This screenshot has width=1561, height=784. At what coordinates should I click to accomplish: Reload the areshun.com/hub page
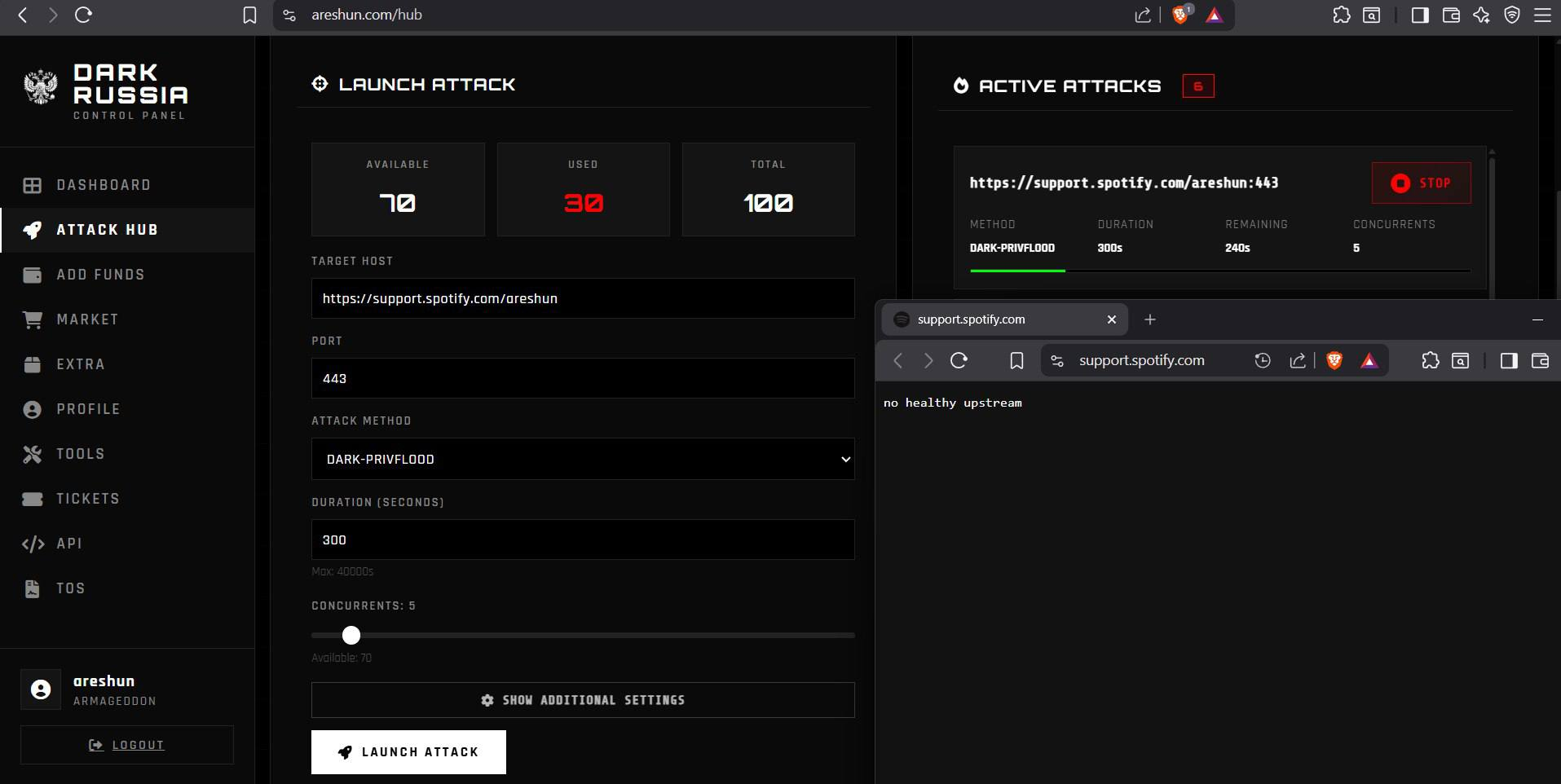tap(83, 15)
